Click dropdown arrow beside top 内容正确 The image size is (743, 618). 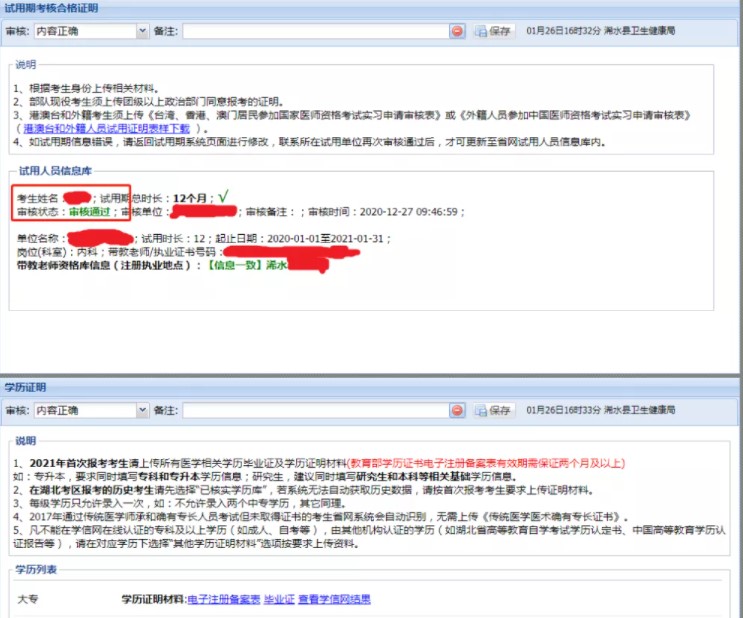point(142,31)
